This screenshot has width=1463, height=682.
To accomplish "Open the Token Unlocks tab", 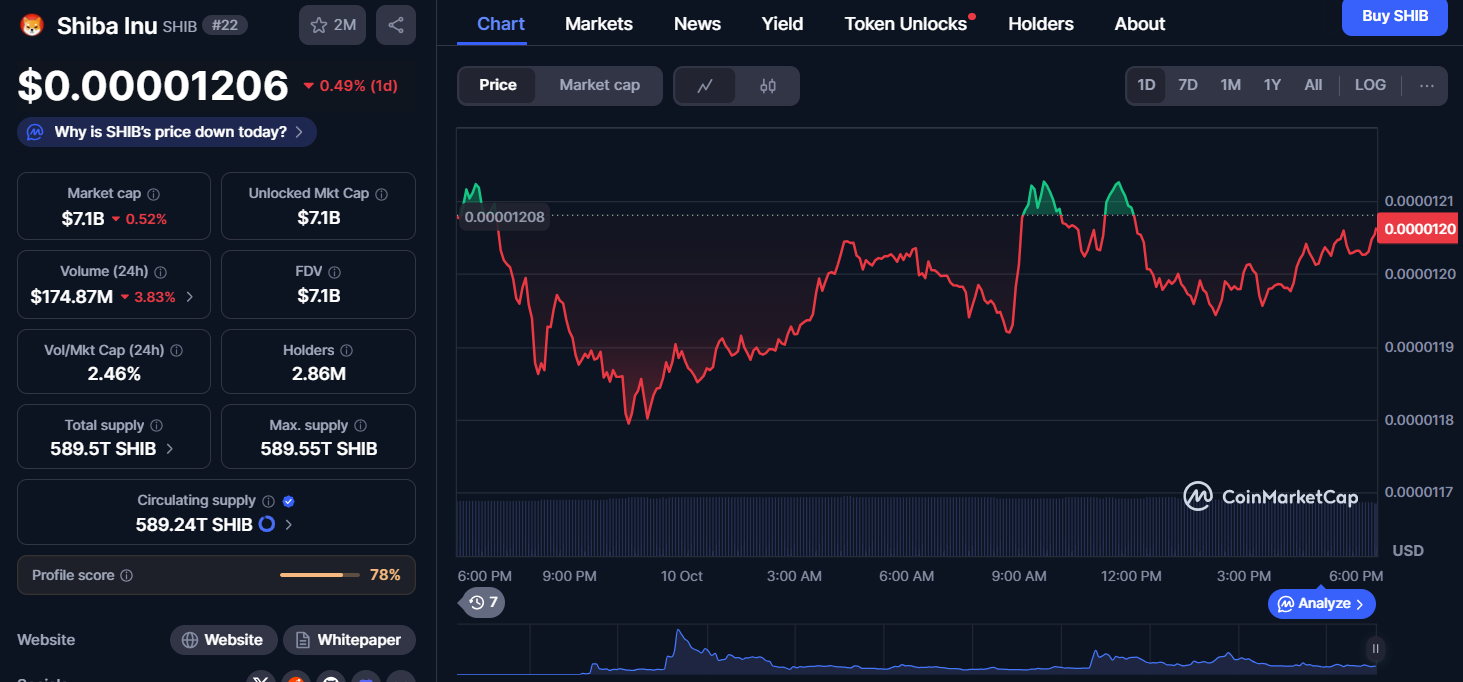I will click(x=905, y=24).
